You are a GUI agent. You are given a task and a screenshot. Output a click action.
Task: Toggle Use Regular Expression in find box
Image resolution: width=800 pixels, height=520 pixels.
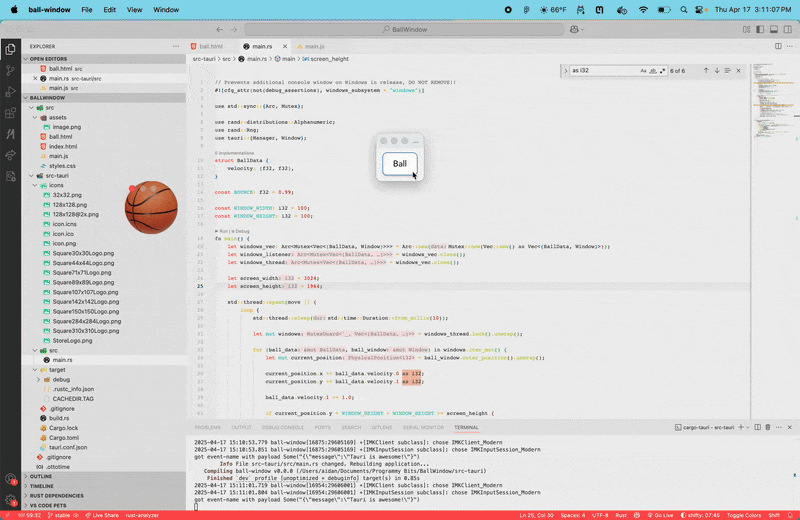(662, 71)
